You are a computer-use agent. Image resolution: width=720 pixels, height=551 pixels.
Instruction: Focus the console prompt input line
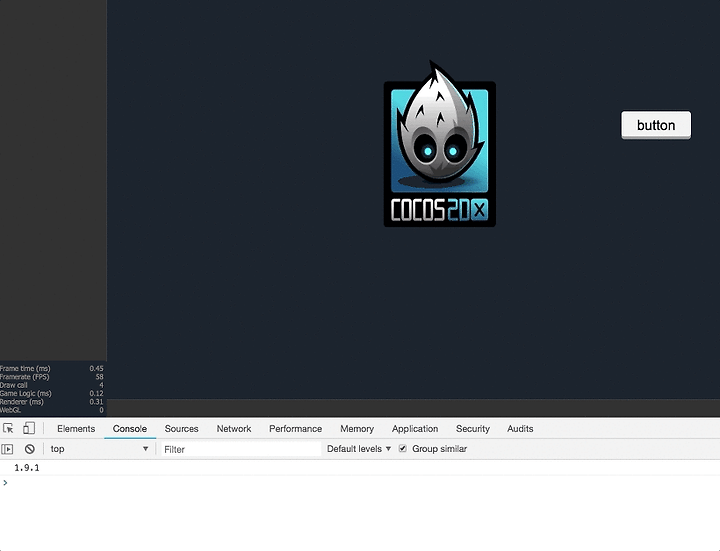coord(360,483)
